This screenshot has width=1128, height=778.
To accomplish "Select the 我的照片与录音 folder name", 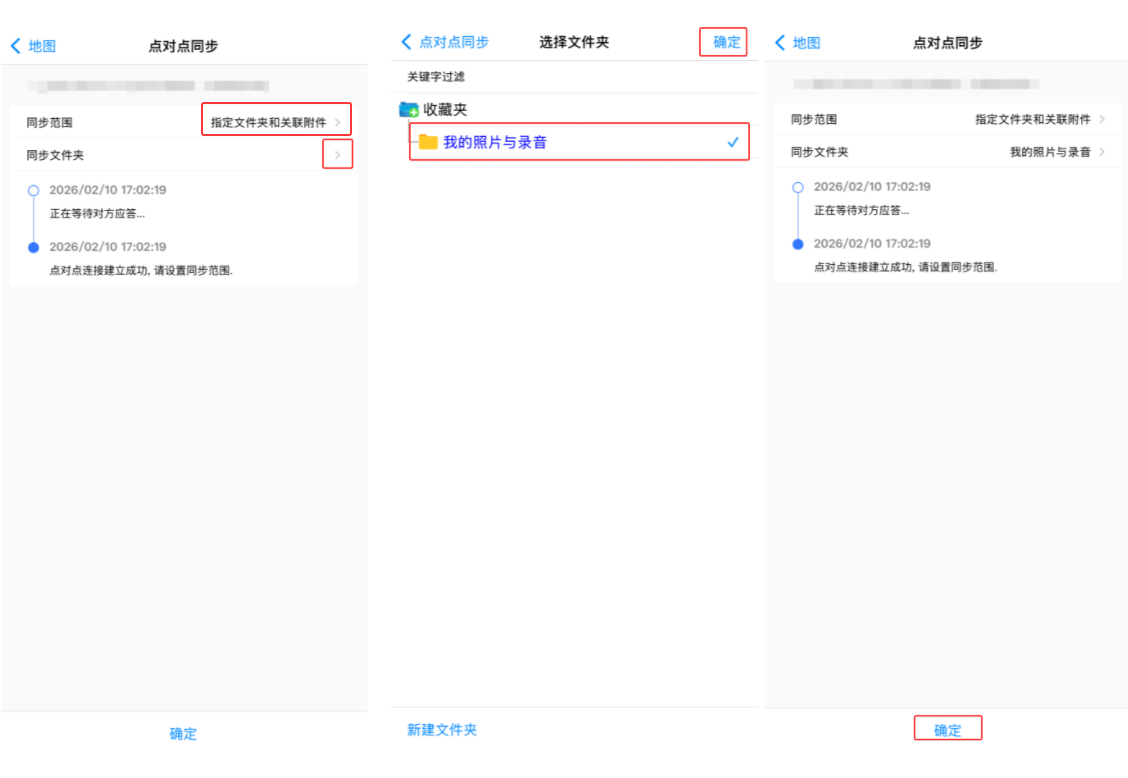I will click(495, 142).
